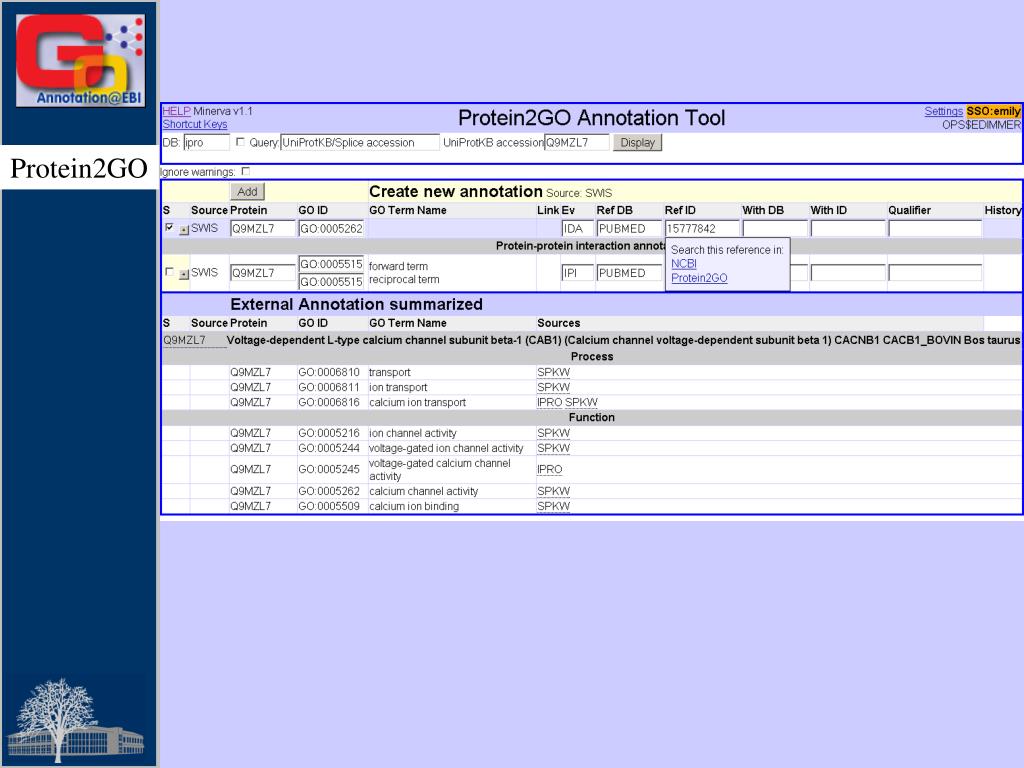Image resolution: width=1024 pixels, height=768 pixels.
Task: Click the tree and building image
Action: click(75, 720)
